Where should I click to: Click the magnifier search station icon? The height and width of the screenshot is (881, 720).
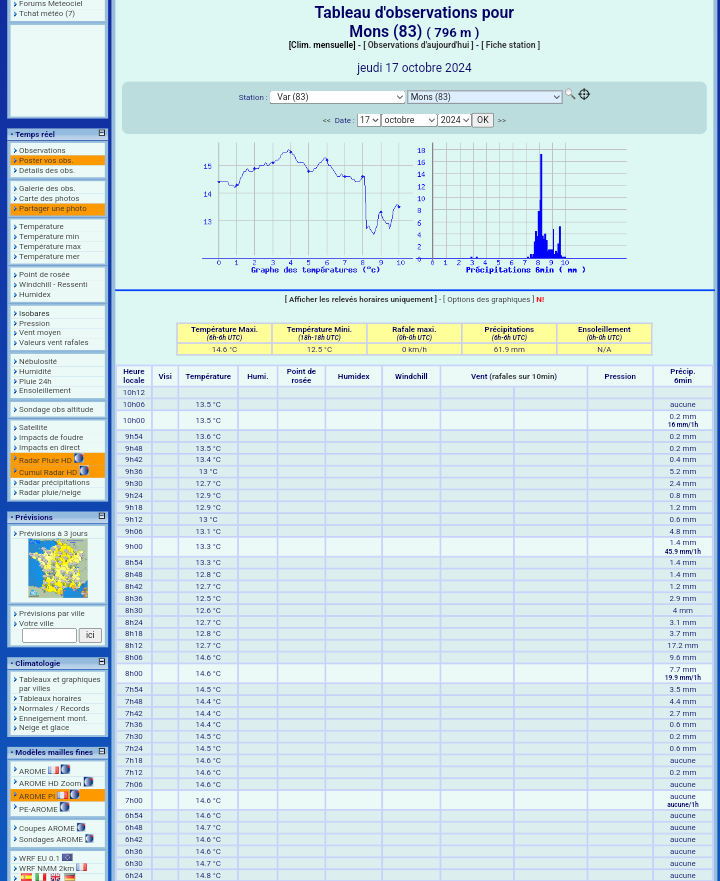[570, 94]
